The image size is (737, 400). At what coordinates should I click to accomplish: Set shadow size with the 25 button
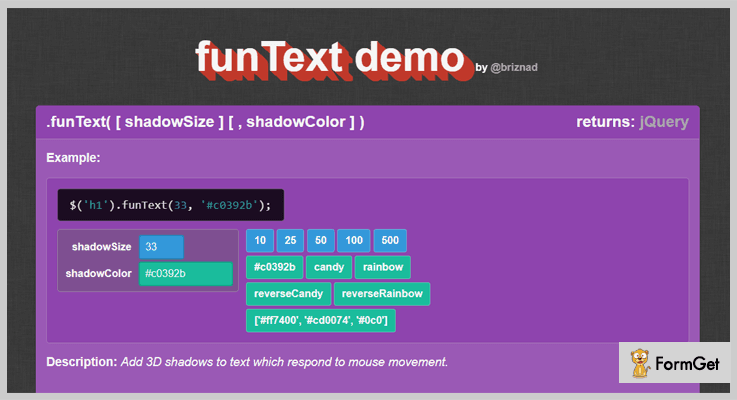290,241
